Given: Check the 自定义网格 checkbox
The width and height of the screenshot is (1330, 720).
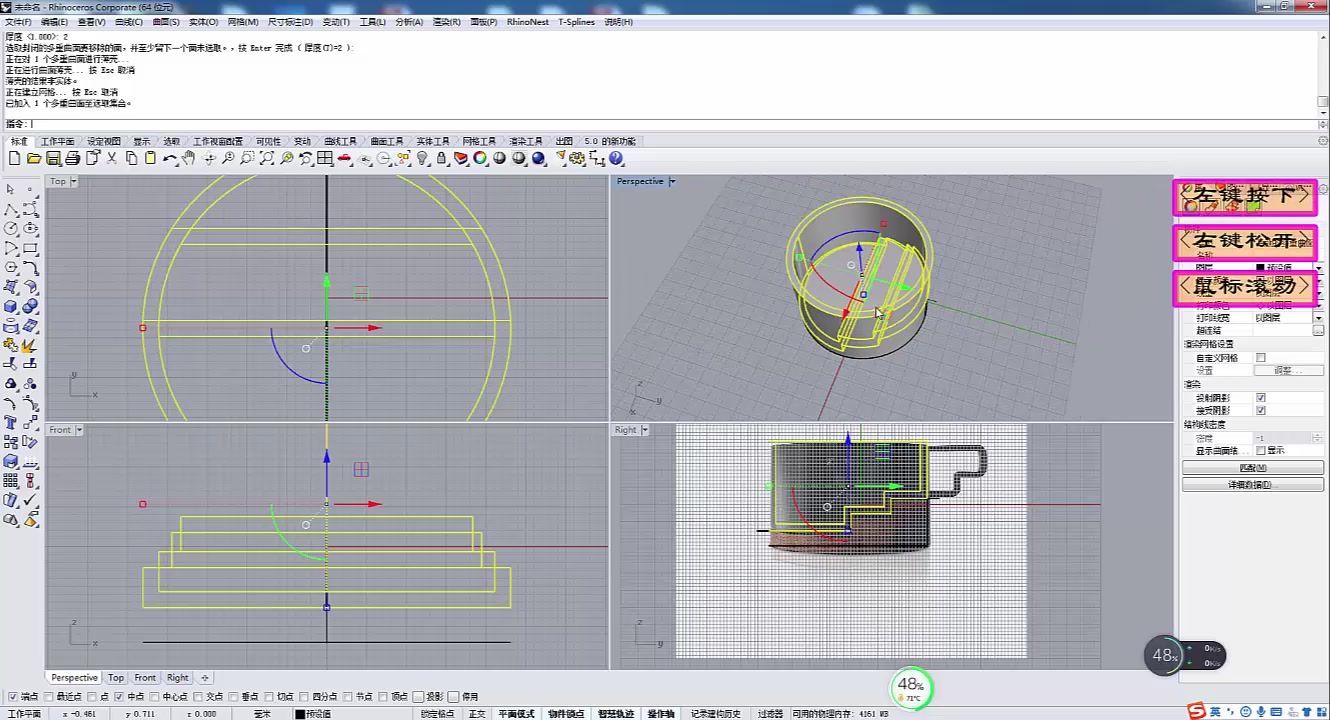Looking at the screenshot, I should tap(1260, 357).
